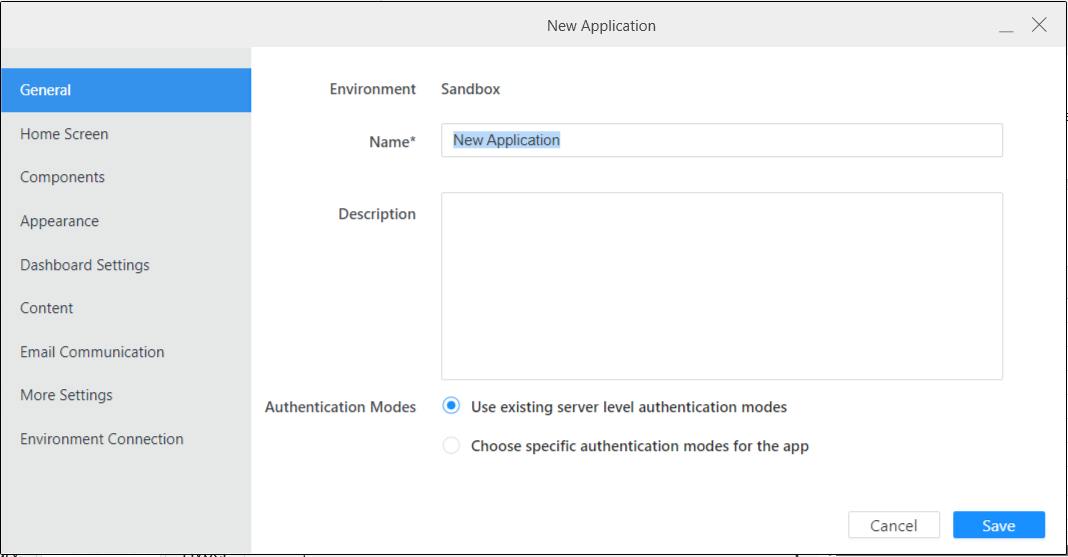The width and height of the screenshot is (1068, 557).
Task: Select 'Use existing server level authentication modes'
Action: (452, 407)
